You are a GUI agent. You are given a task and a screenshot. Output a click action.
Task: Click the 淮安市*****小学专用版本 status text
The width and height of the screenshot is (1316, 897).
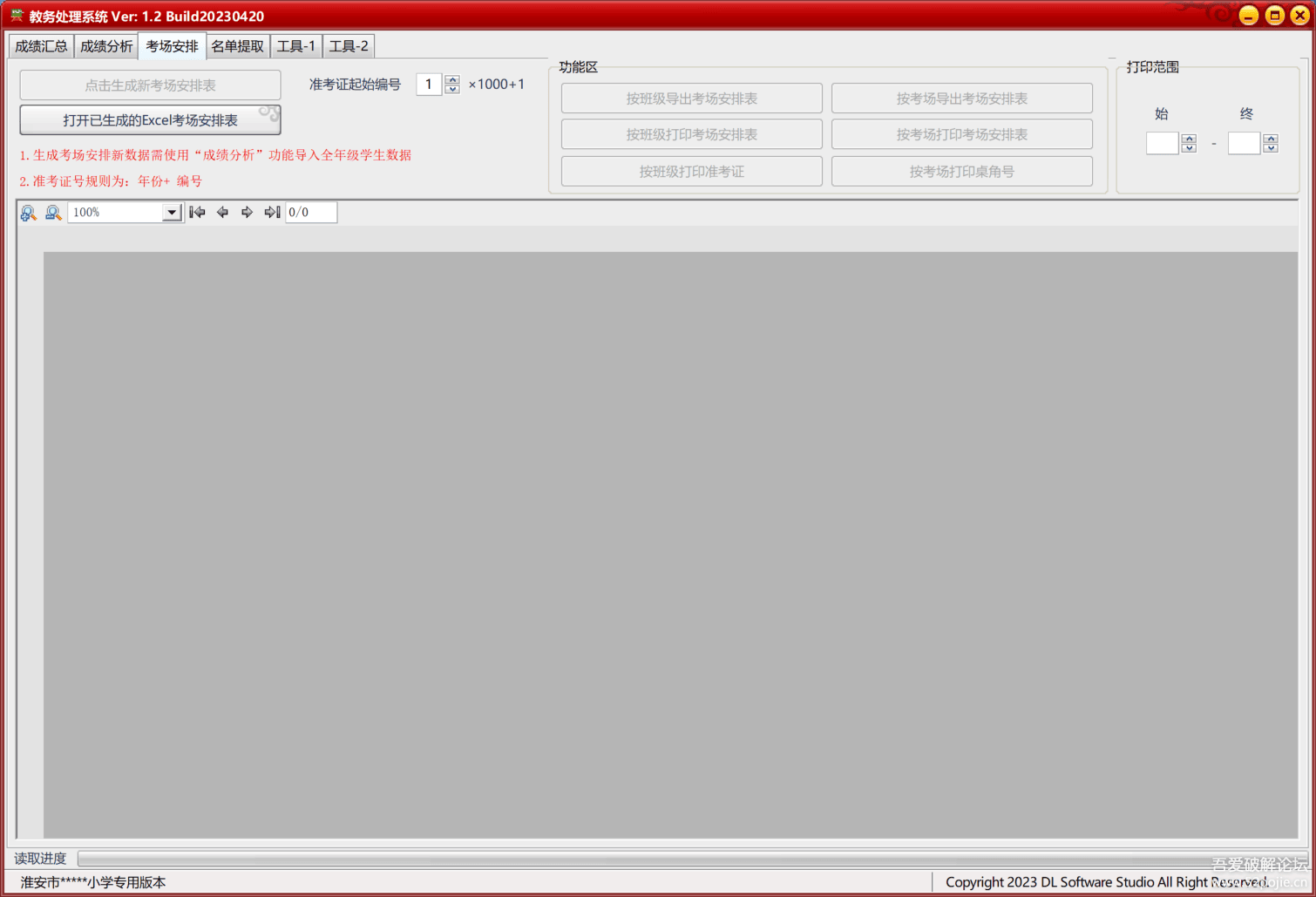click(x=93, y=882)
